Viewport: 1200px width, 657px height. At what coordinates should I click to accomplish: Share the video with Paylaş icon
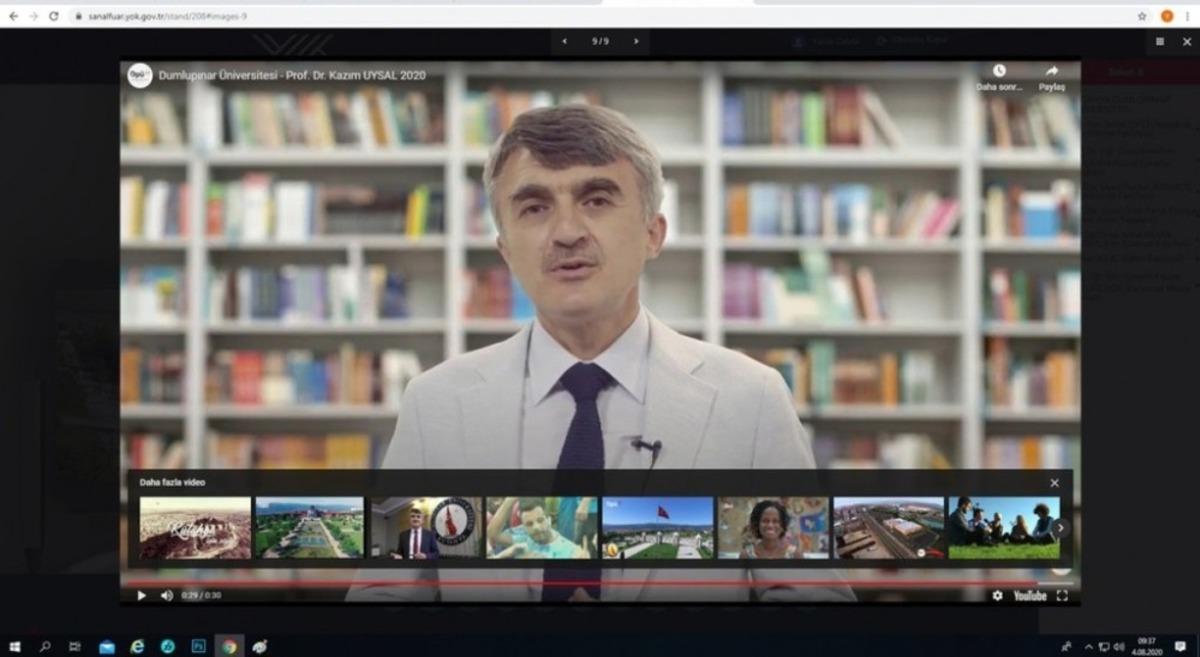(1052, 72)
